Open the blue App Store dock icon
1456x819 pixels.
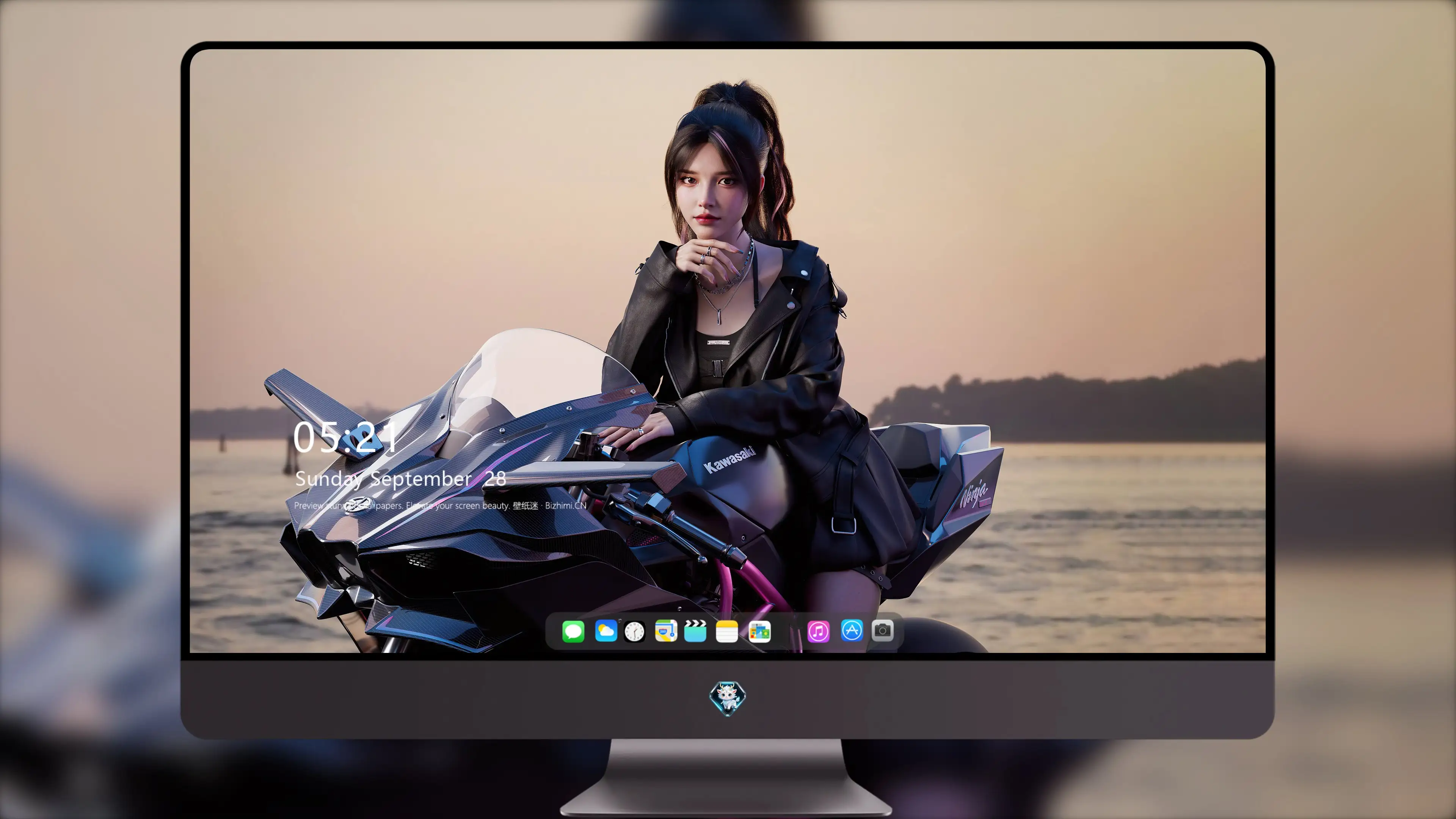pos(852,630)
